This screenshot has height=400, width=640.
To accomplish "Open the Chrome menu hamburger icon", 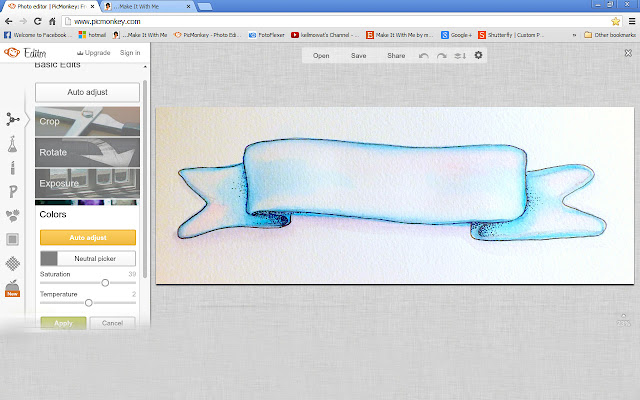I will click(x=632, y=21).
